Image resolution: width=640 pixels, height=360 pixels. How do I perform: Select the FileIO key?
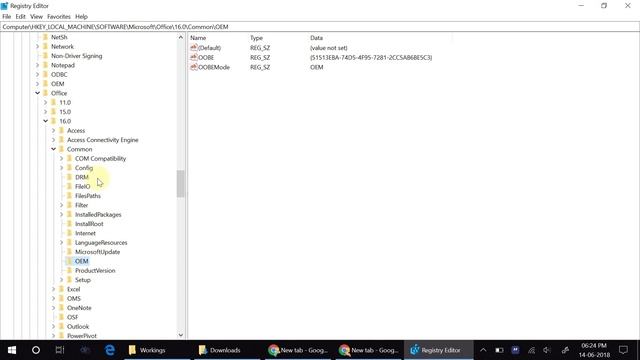tap(82, 187)
